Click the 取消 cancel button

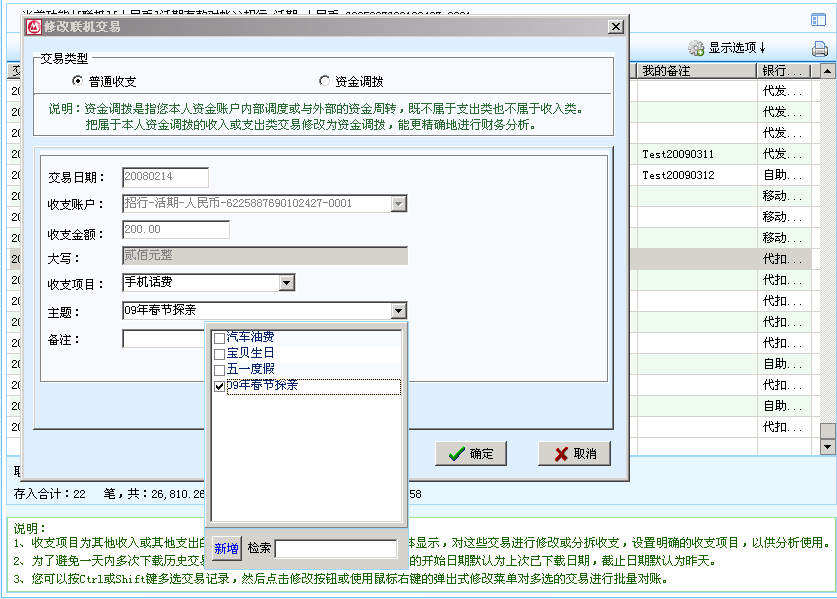(x=573, y=453)
